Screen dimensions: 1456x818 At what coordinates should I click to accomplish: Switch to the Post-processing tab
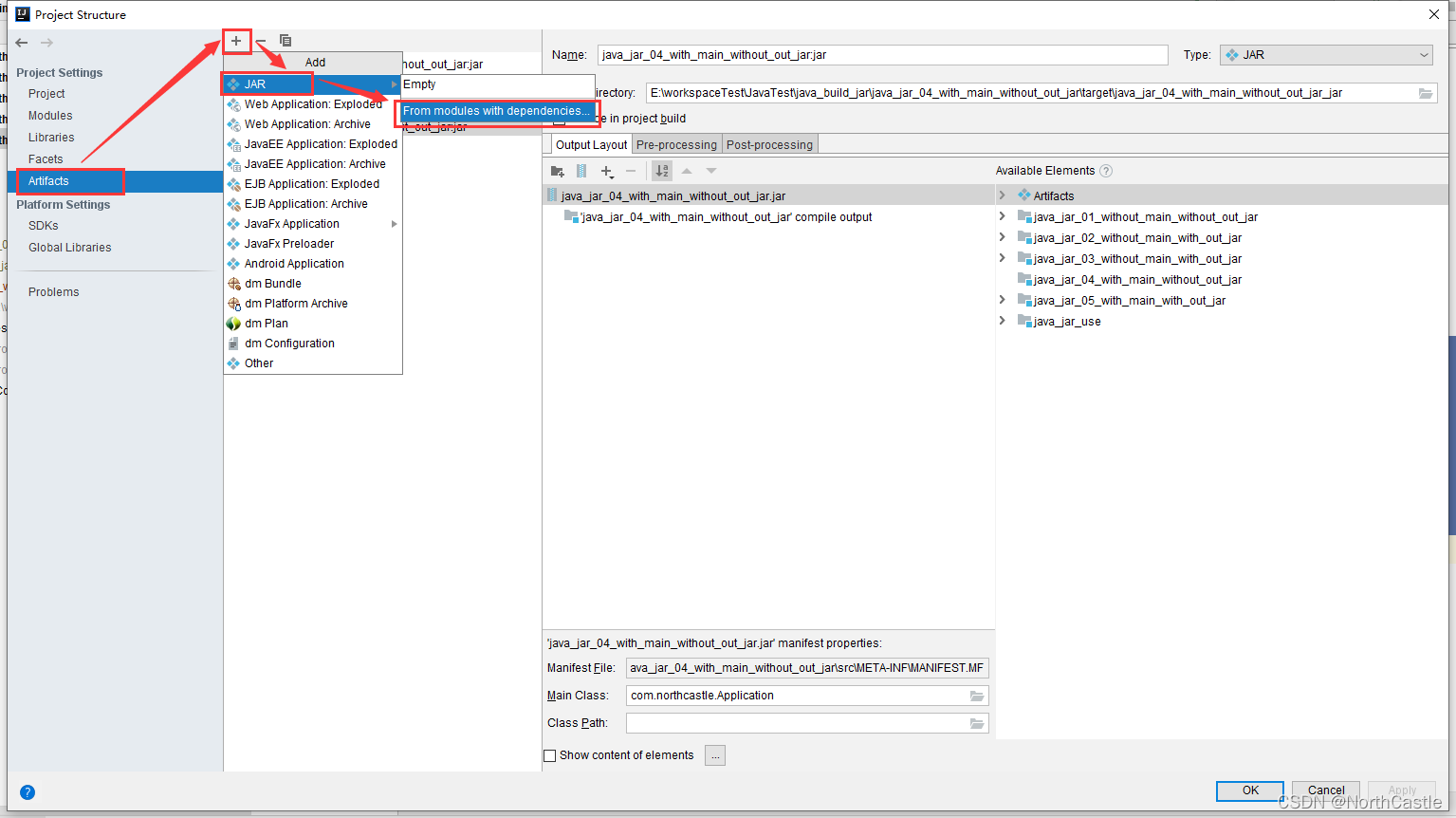point(769,144)
